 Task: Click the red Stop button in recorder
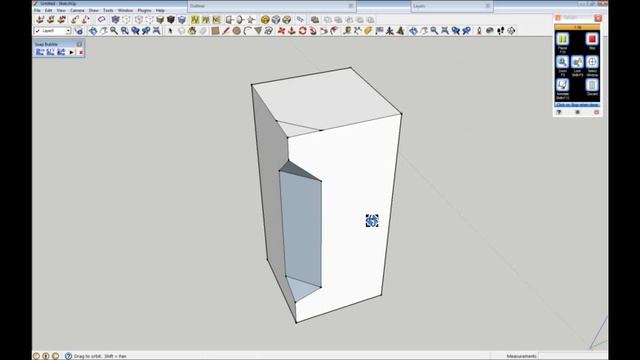click(x=592, y=39)
